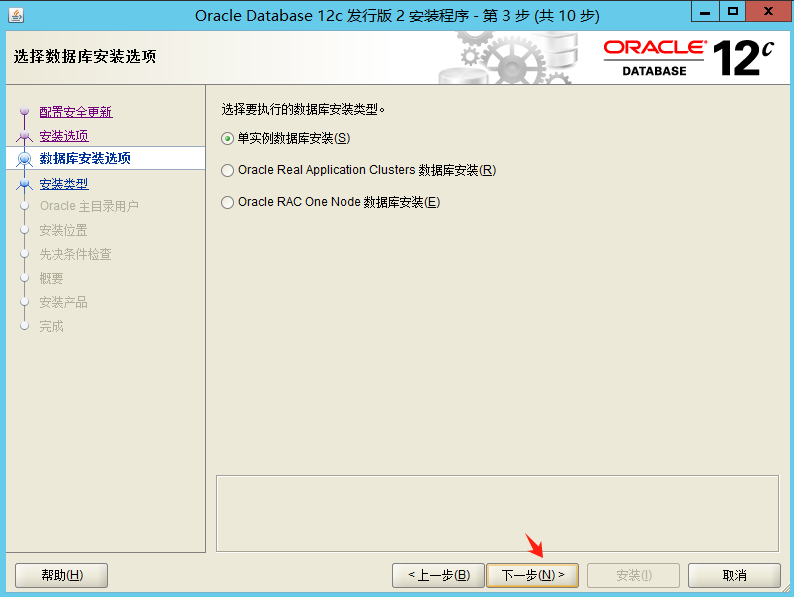The width and height of the screenshot is (794, 597).
Task: Open help with 帮助(H) button
Action: pos(62,575)
